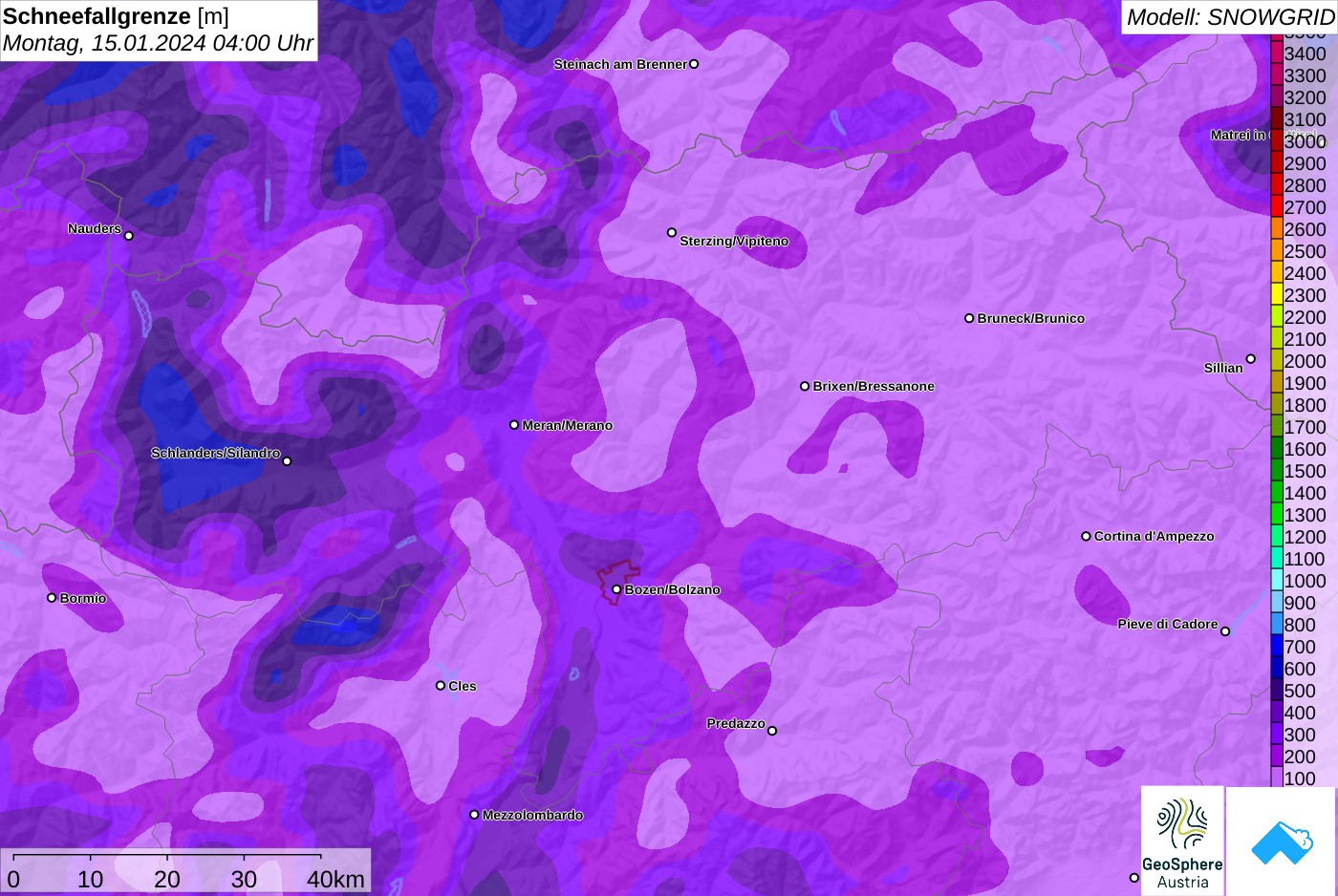
Task: Click the Bozen/Bolzano label text
Action: [672, 589]
